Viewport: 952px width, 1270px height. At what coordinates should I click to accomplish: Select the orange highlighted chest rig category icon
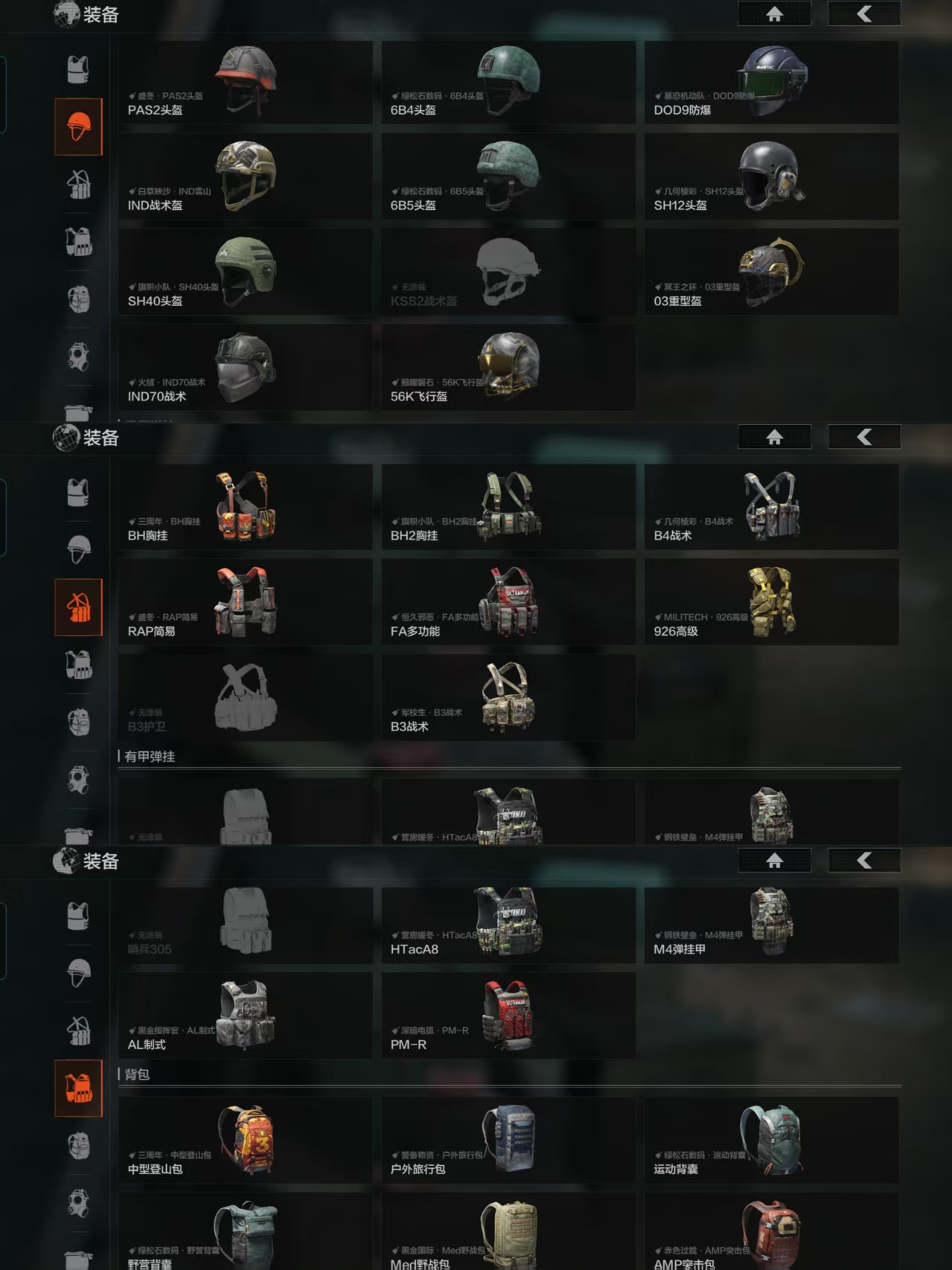coord(78,607)
